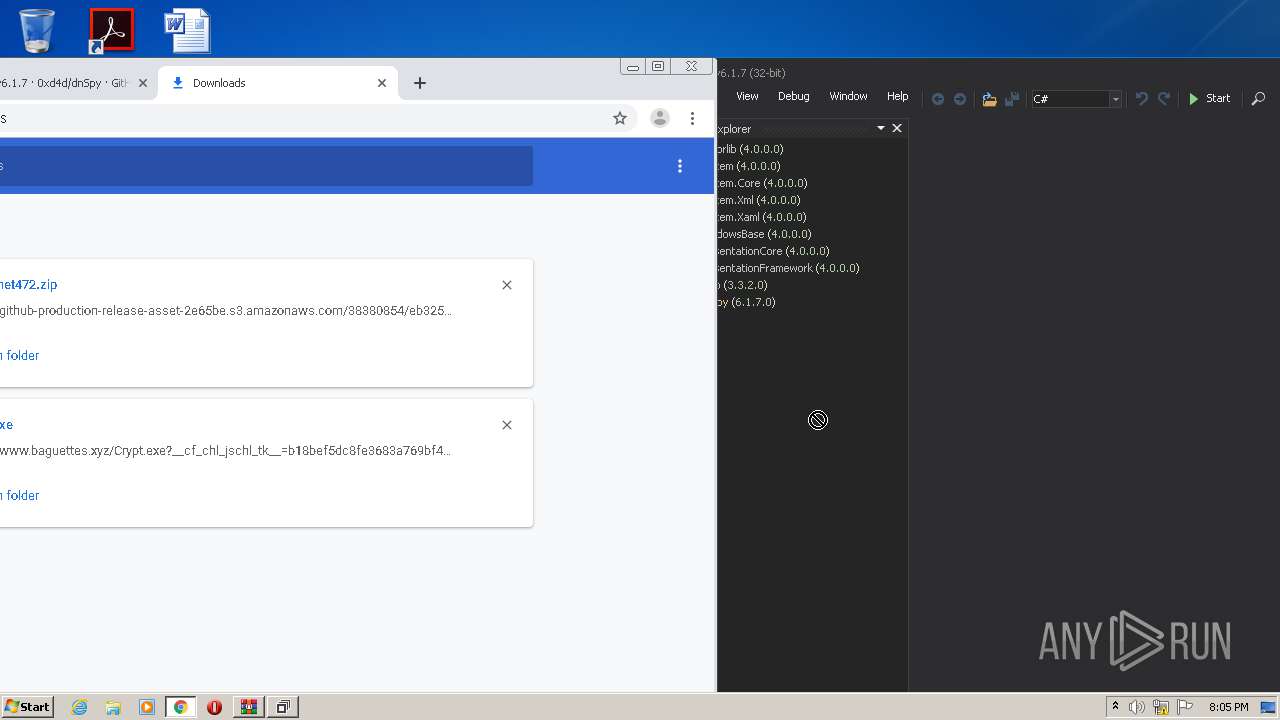Bookmark this page with the star icon
1280x720 pixels.
point(620,118)
